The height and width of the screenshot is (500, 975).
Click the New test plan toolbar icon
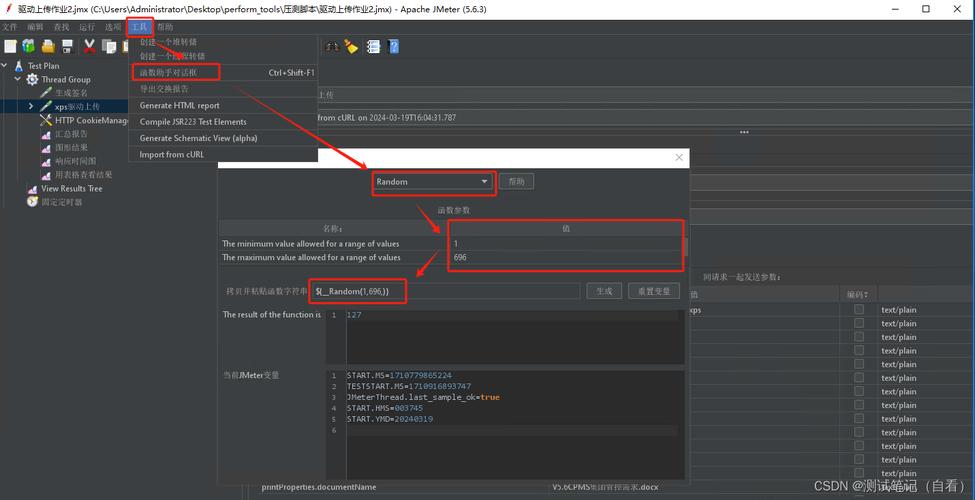10,46
